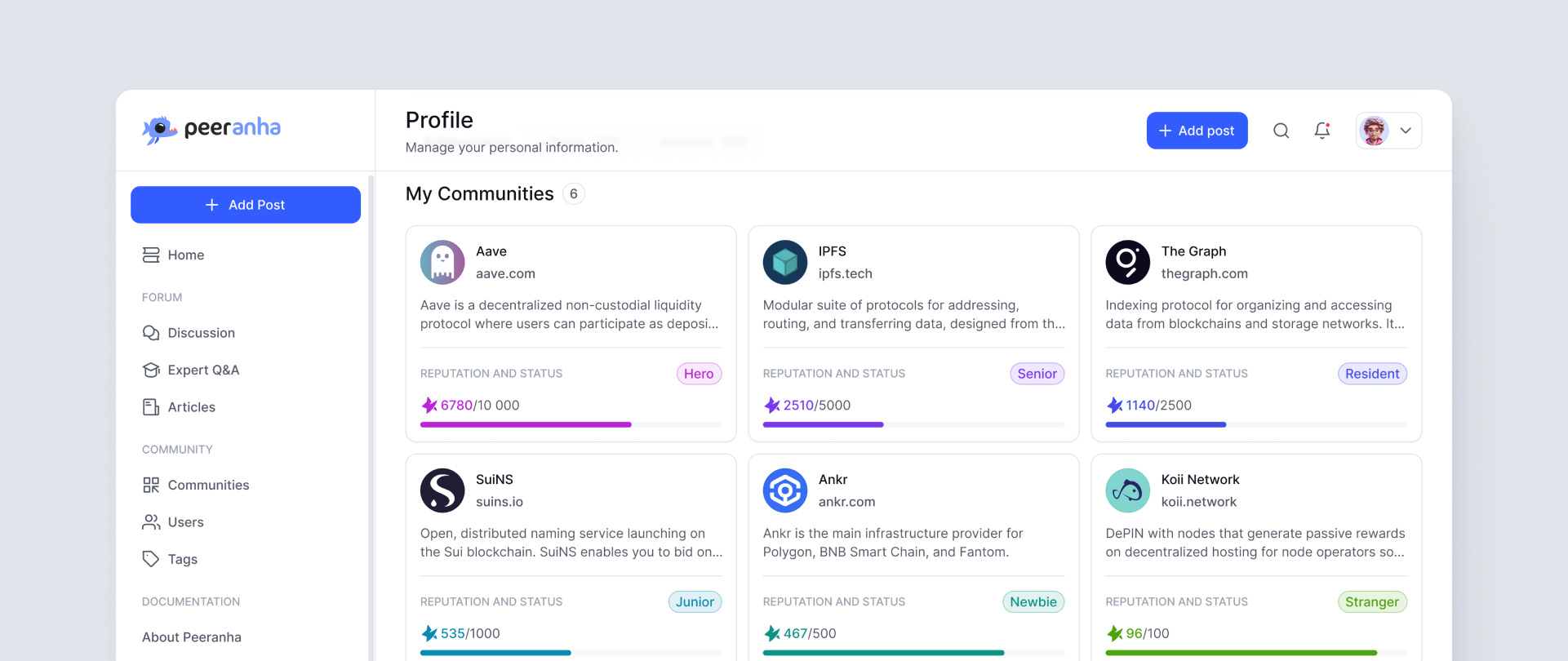Screen dimensions: 1568x661
Task: Click the Ankr reputation star icon
Action: [x=772, y=633]
